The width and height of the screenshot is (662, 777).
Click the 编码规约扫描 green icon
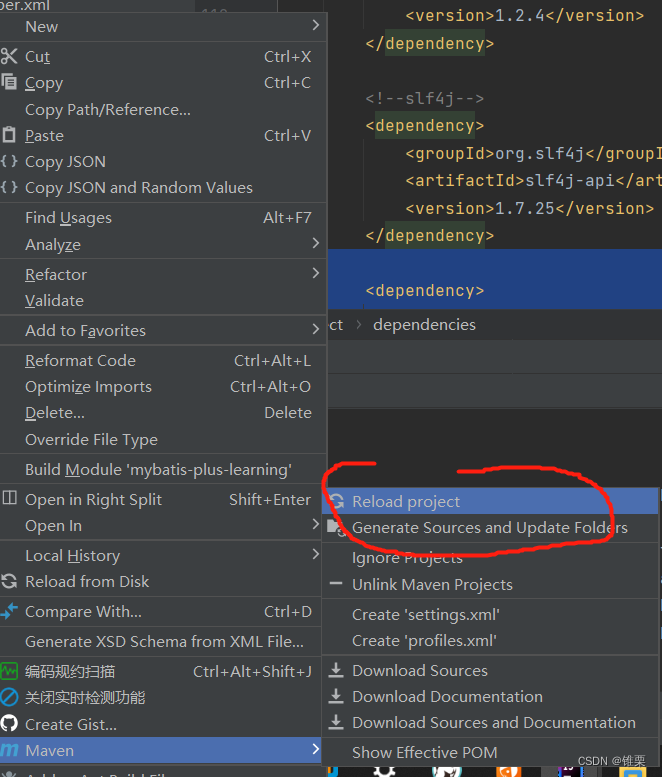(9, 671)
